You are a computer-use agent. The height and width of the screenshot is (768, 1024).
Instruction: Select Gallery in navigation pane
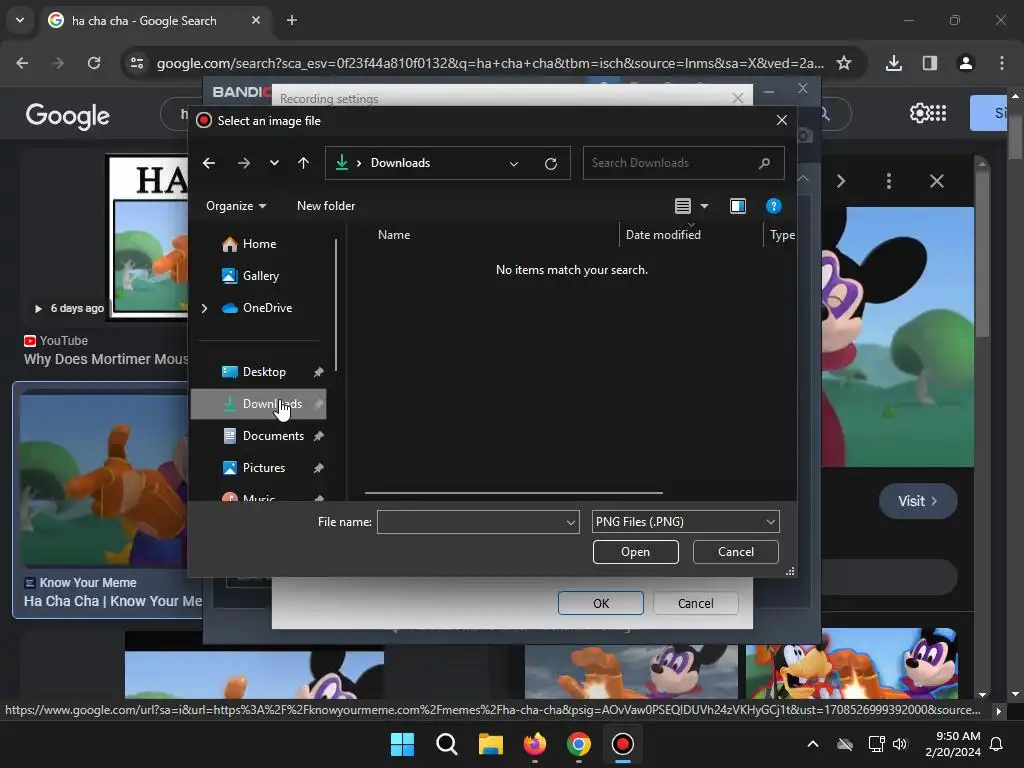click(x=260, y=276)
